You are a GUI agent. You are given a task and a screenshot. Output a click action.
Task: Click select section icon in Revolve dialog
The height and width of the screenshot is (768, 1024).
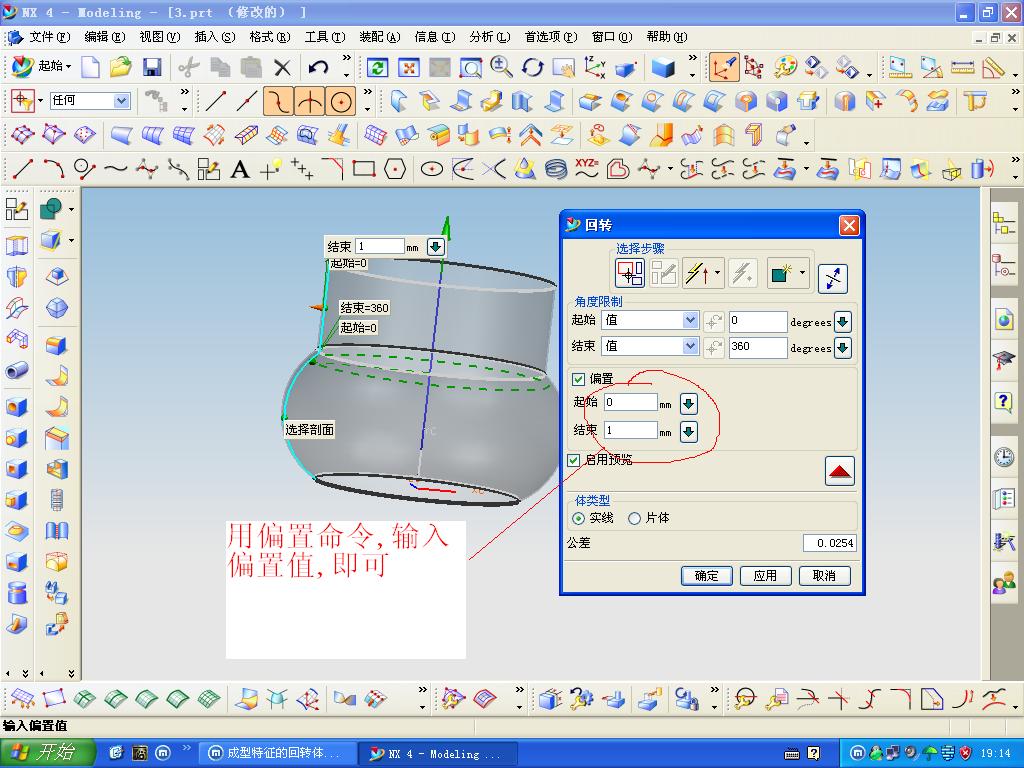coord(630,272)
